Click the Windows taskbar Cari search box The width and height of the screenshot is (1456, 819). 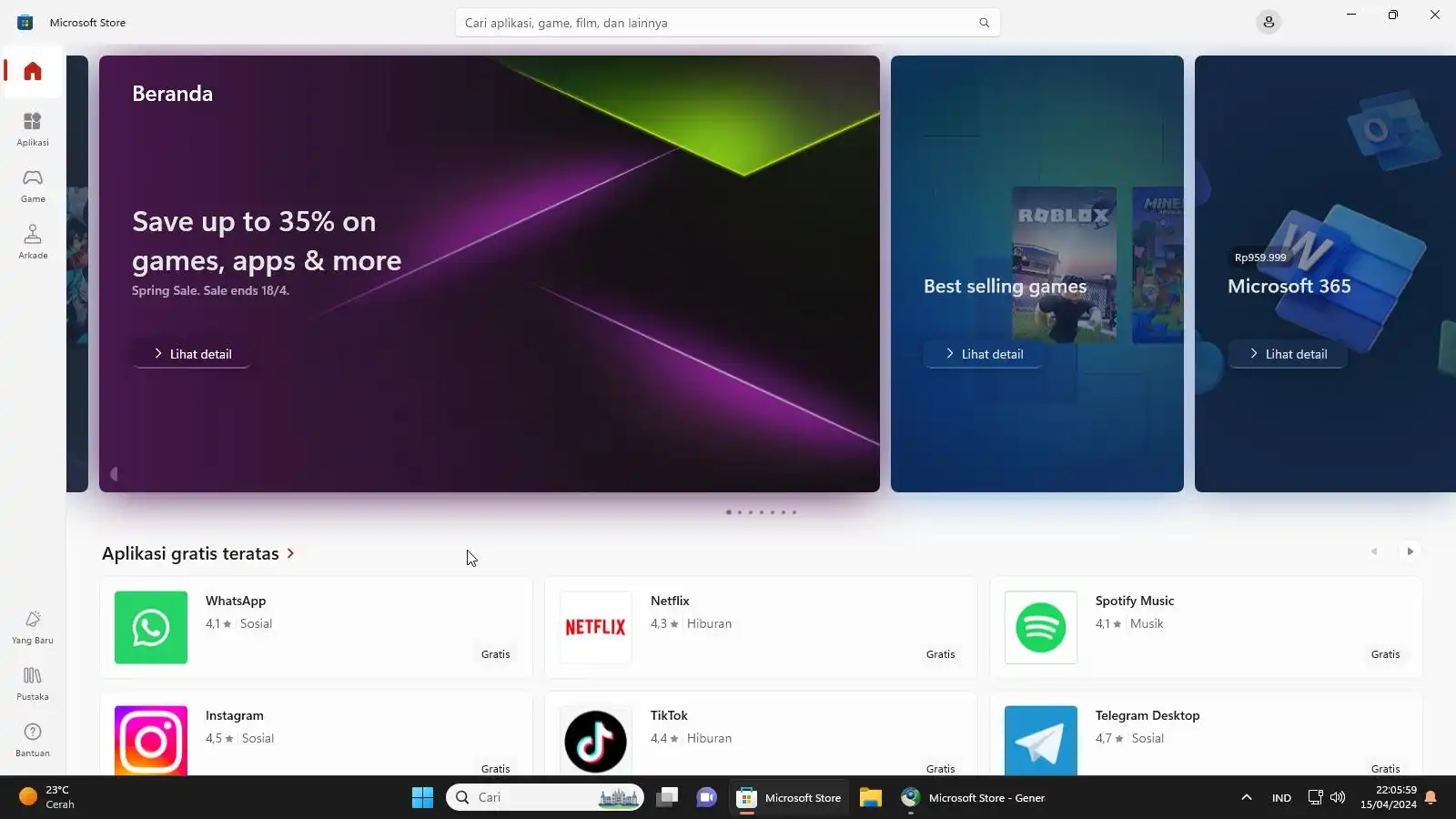click(x=545, y=798)
